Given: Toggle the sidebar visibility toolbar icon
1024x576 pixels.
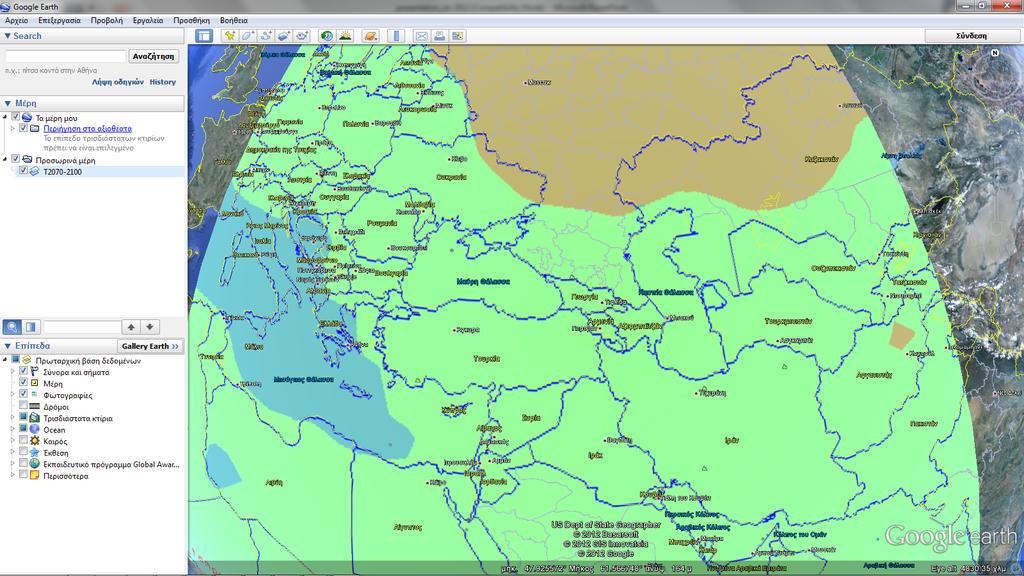Looking at the screenshot, I should tap(204, 36).
